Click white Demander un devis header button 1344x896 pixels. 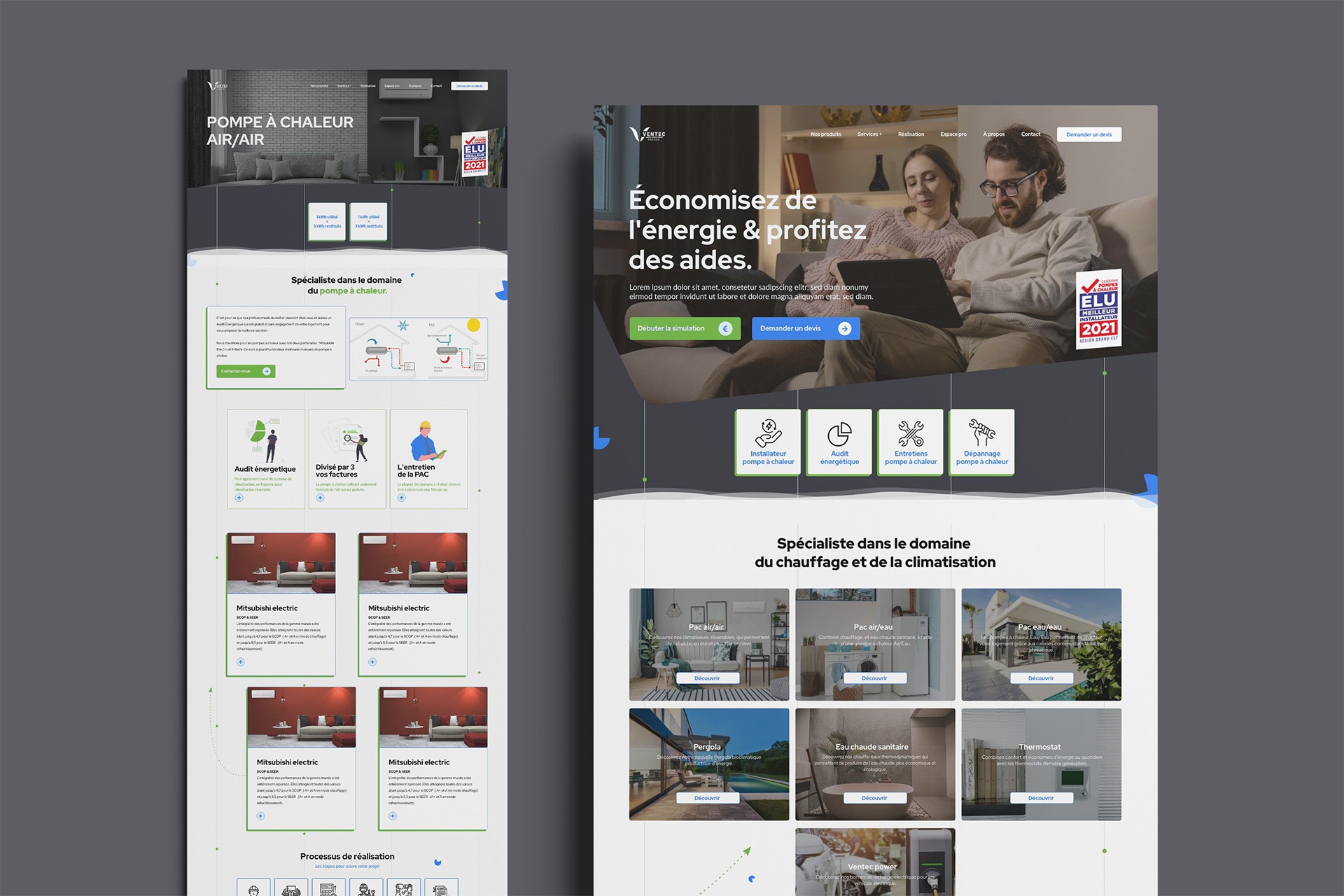tap(1088, 134)
